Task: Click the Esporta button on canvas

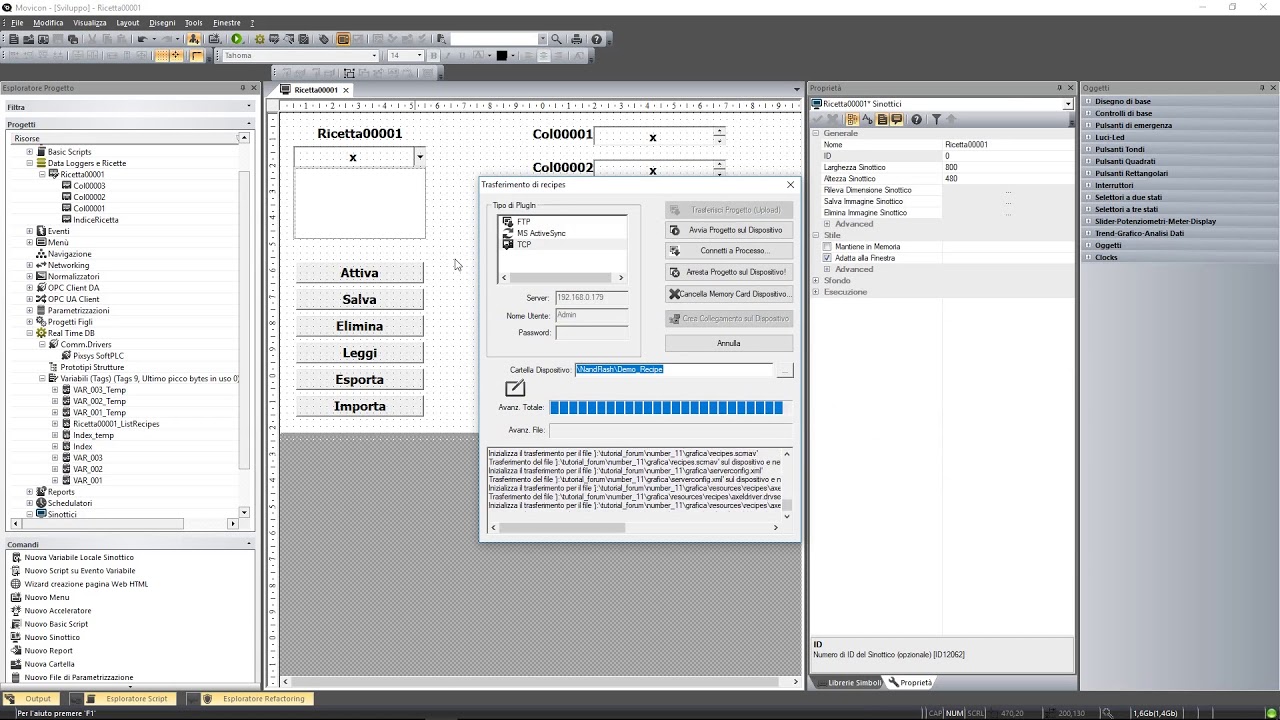Action: point(359,379)
